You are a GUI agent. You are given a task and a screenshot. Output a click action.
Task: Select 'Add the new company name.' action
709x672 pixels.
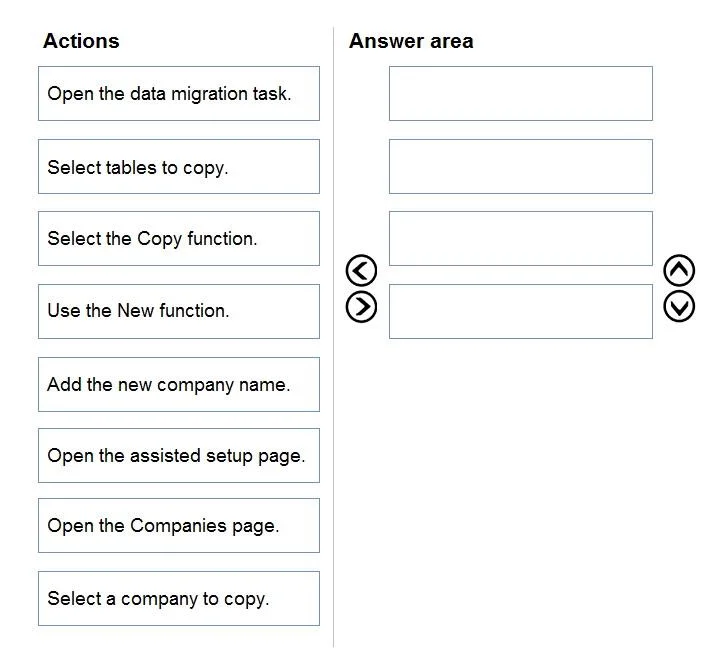tap(179, 384)
